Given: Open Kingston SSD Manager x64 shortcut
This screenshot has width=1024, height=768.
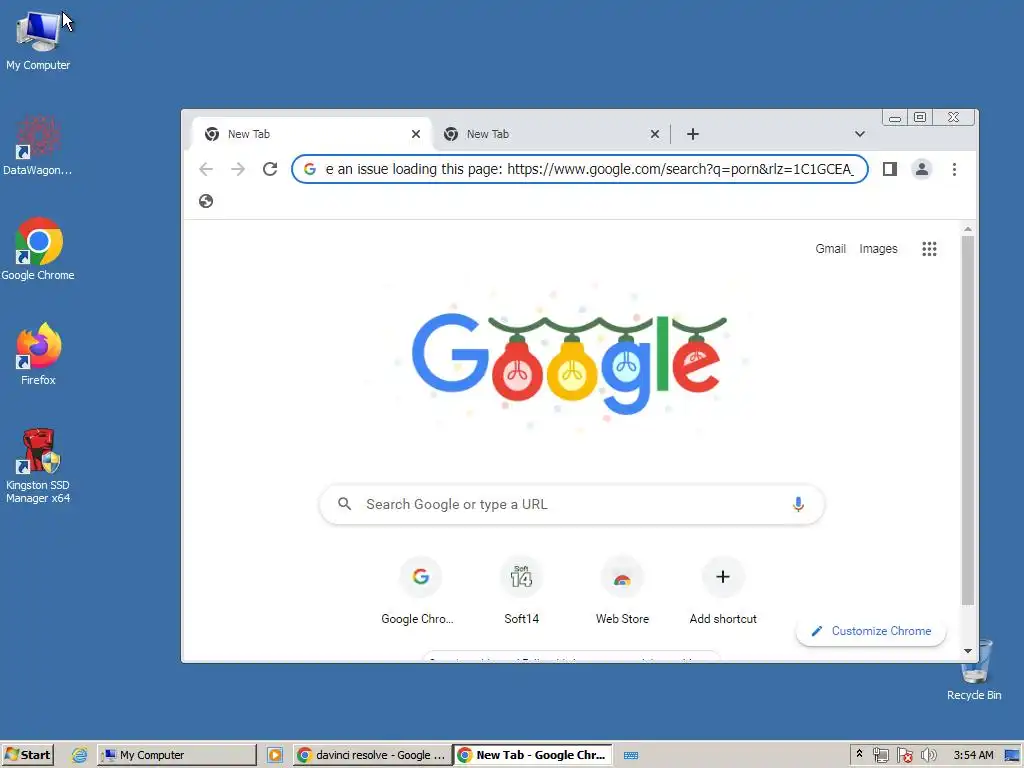Looking at the screenshot, I should point(38,466).
